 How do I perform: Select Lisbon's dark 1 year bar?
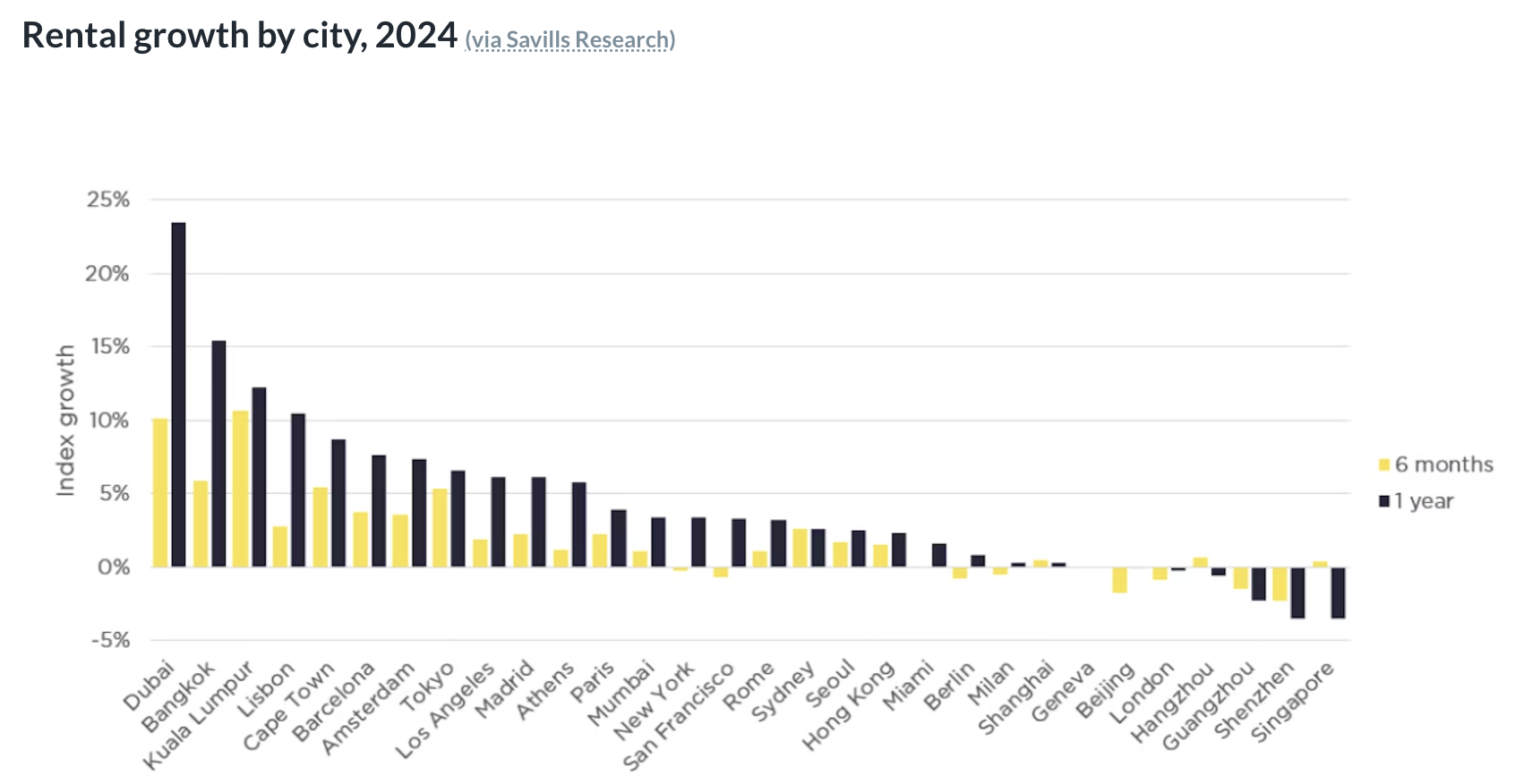point(298,490)
